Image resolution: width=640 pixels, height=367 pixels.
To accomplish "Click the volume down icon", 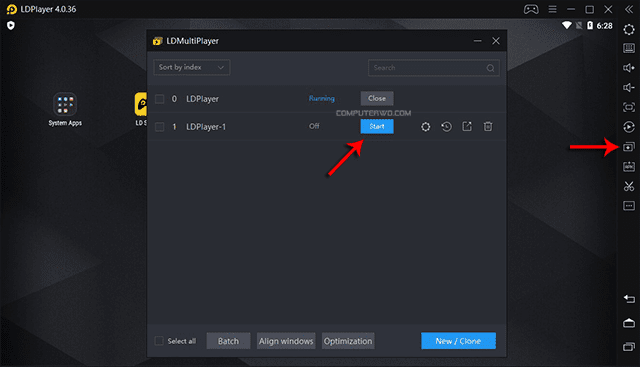I will [629, 87].
